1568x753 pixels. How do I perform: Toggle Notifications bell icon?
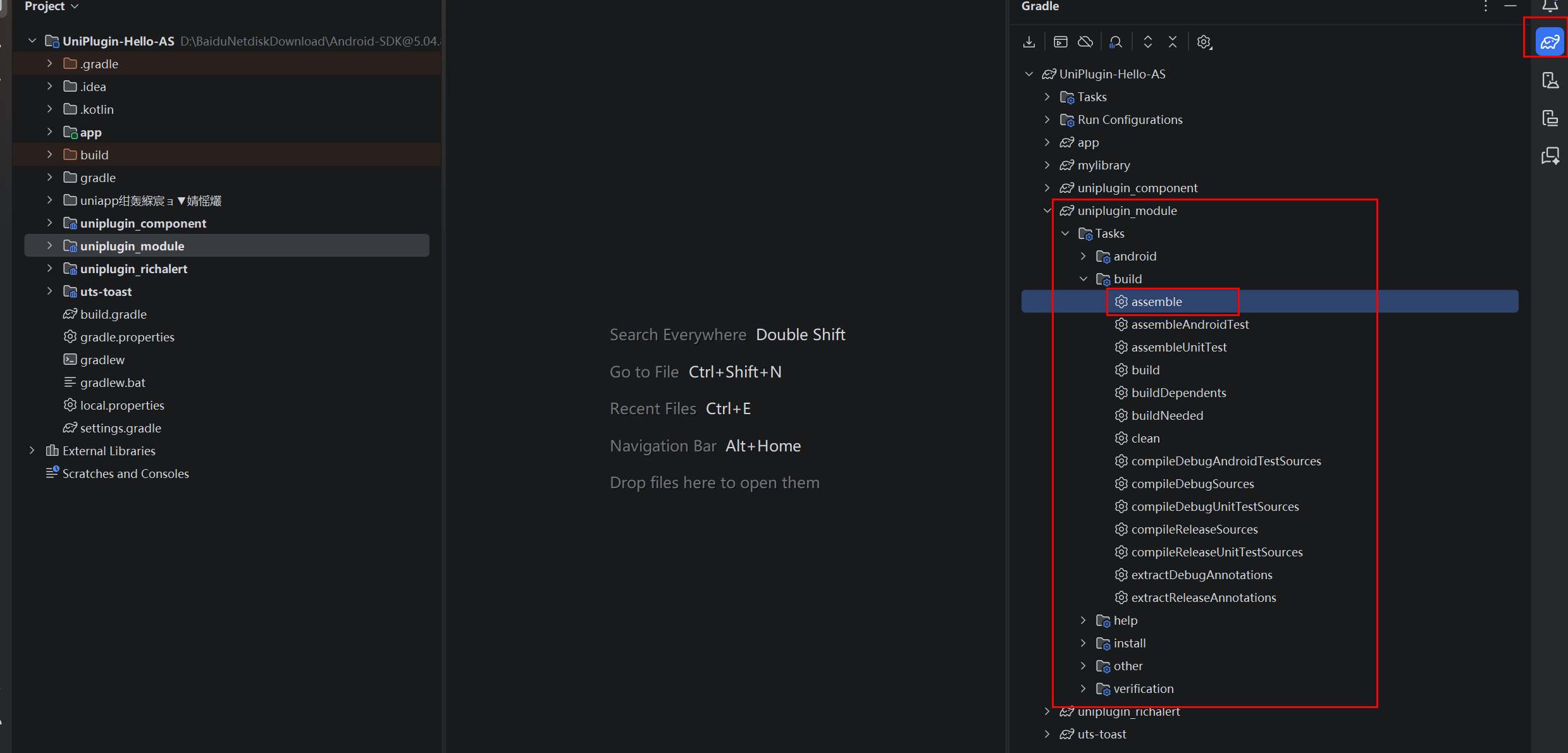point(1550,6)
